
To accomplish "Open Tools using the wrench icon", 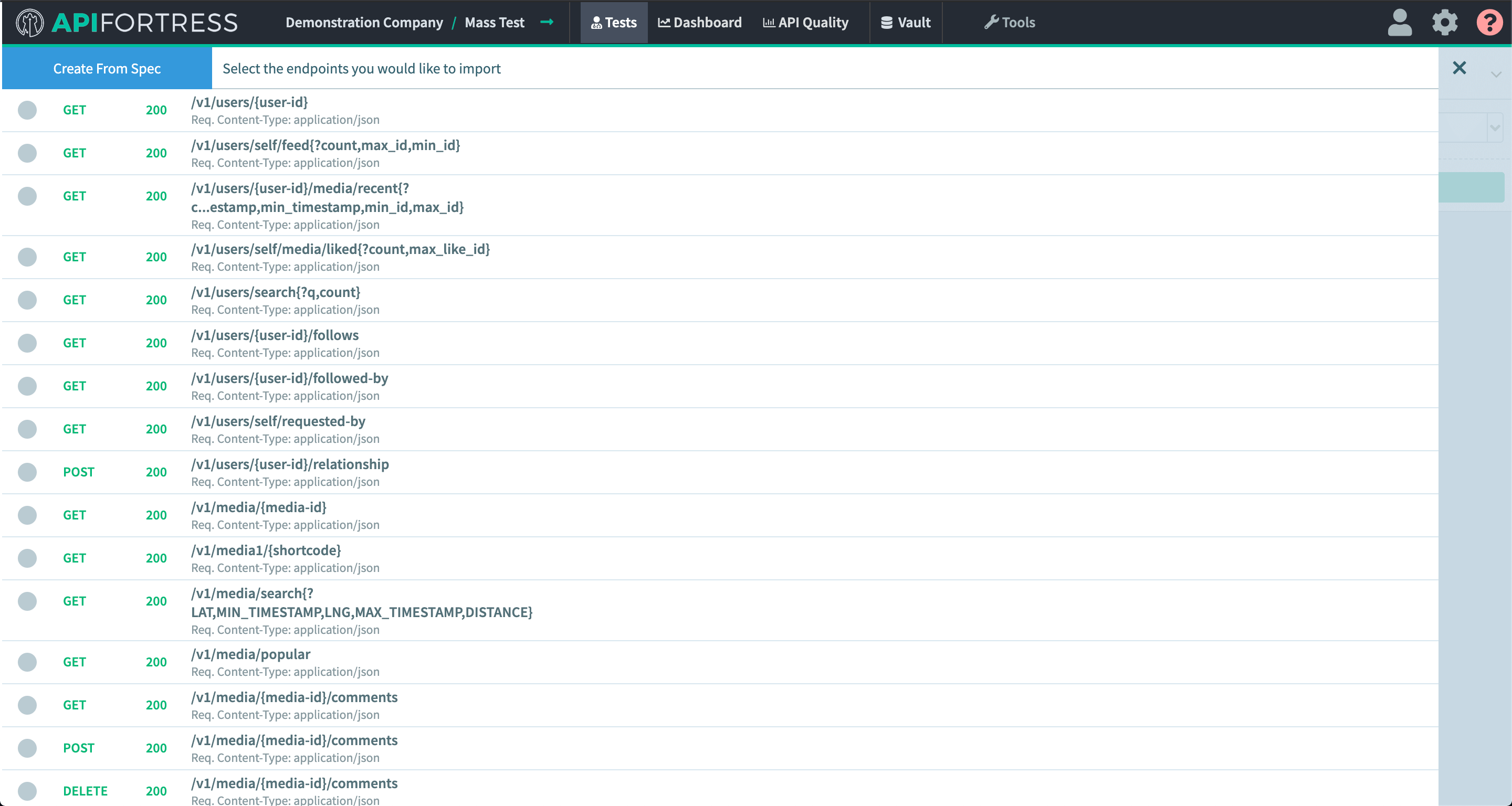I will [x=991, y=22].
